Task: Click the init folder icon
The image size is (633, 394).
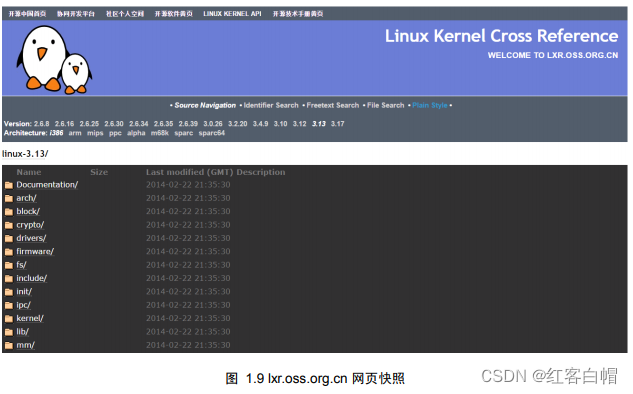Action: click(9, 292)
